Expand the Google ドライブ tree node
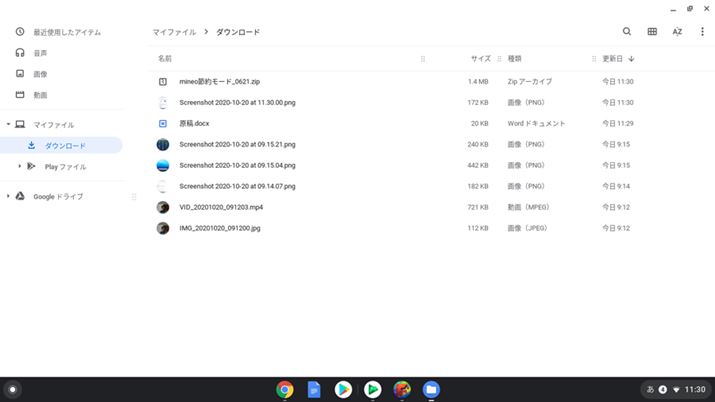 (x=8, y=196)
